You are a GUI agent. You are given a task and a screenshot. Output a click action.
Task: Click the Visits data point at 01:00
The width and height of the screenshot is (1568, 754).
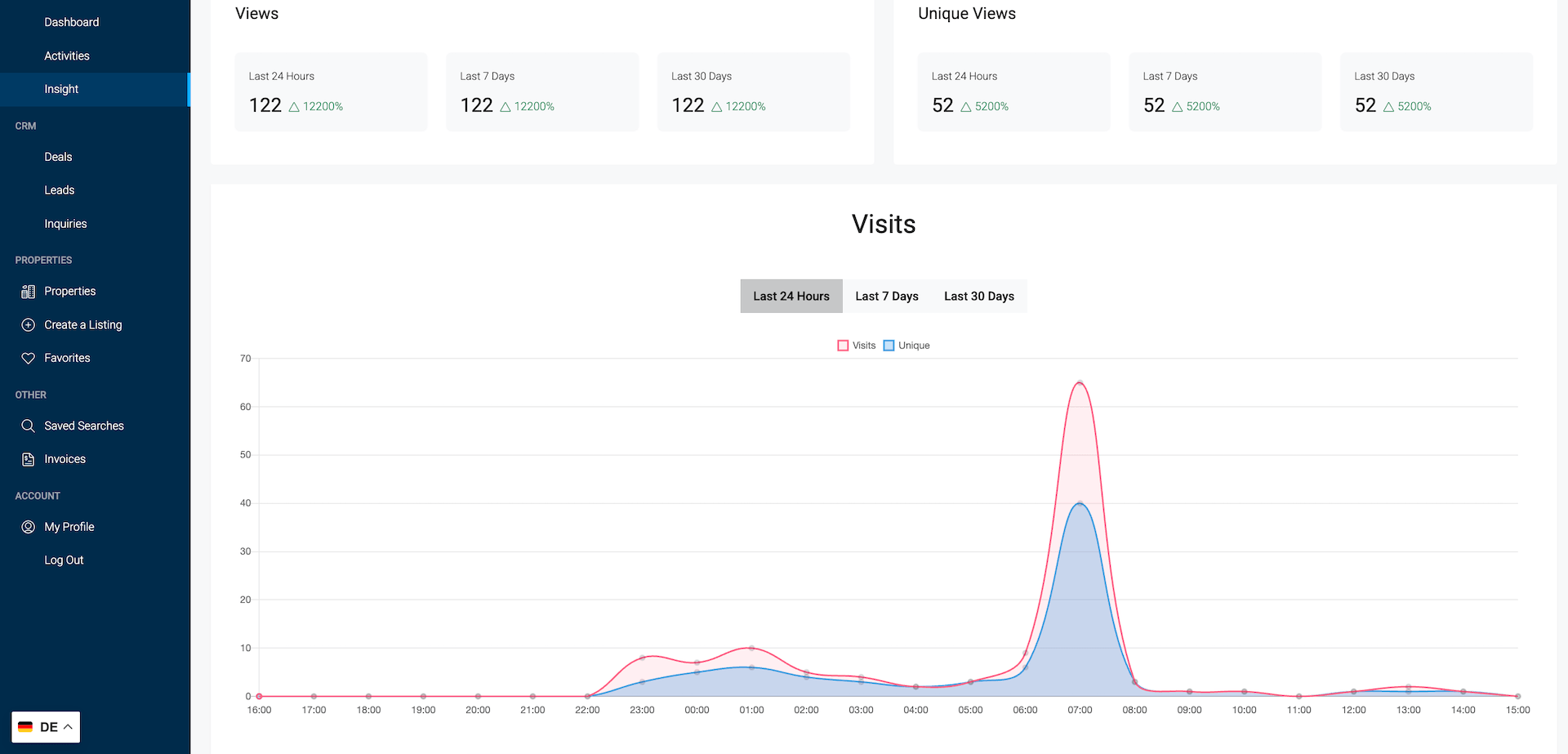point(751,649)
